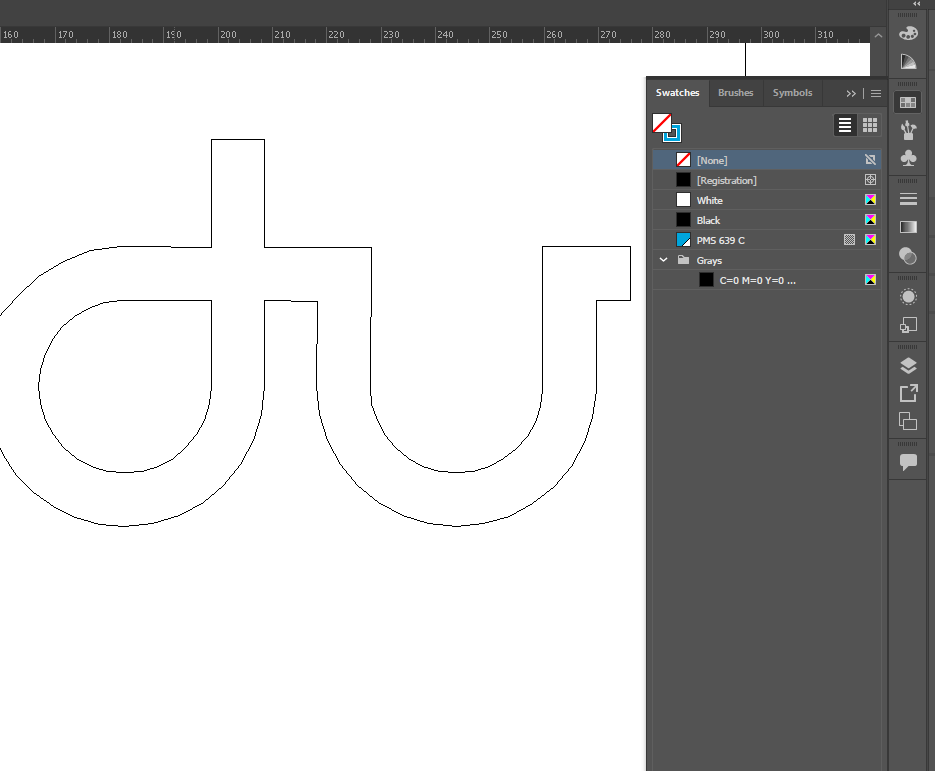The width and height of the screenshot is (935, 771).
Task: Toggle the Swatches panel dock icon
Action: pyautogui.click(x=908, y=103)
